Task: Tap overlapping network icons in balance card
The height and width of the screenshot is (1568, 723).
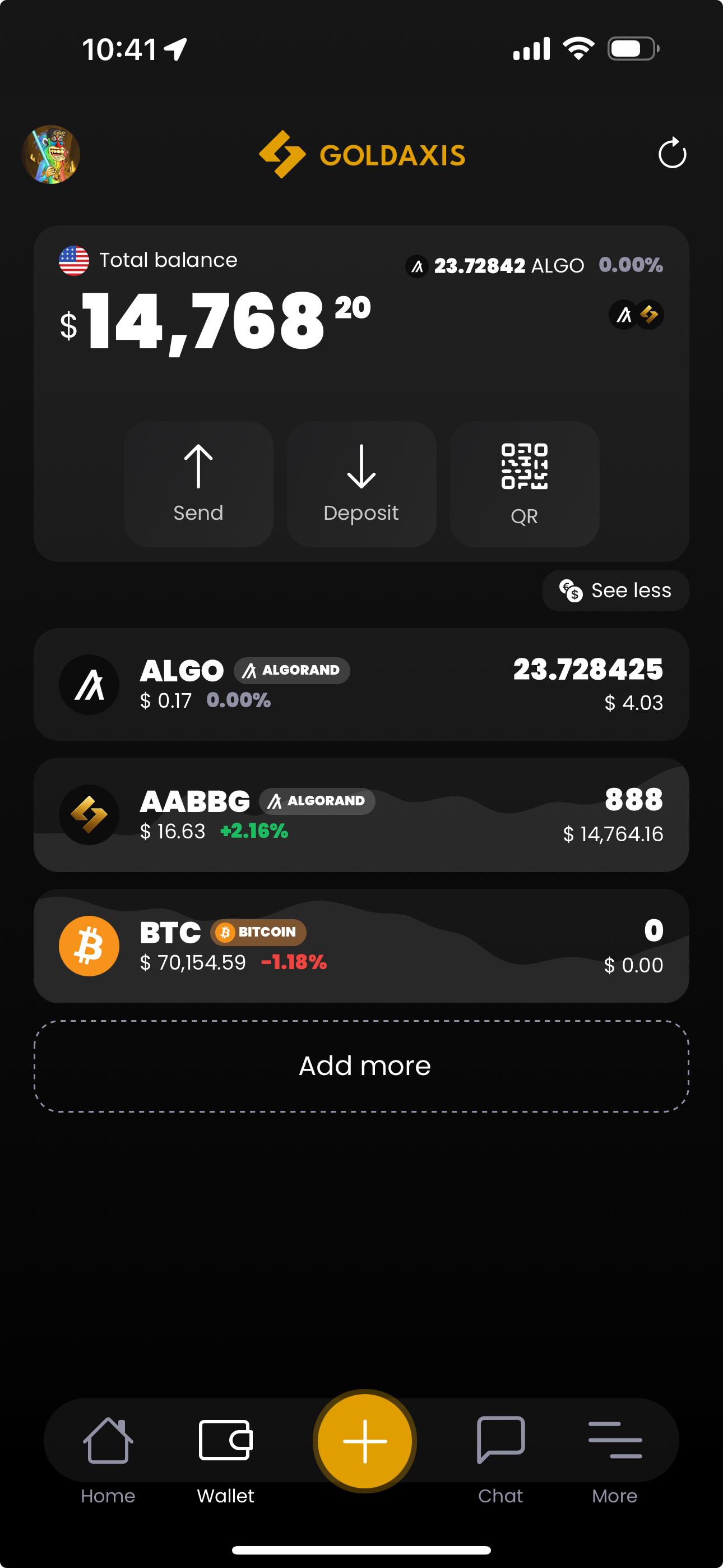Action: tap(636, 315)
